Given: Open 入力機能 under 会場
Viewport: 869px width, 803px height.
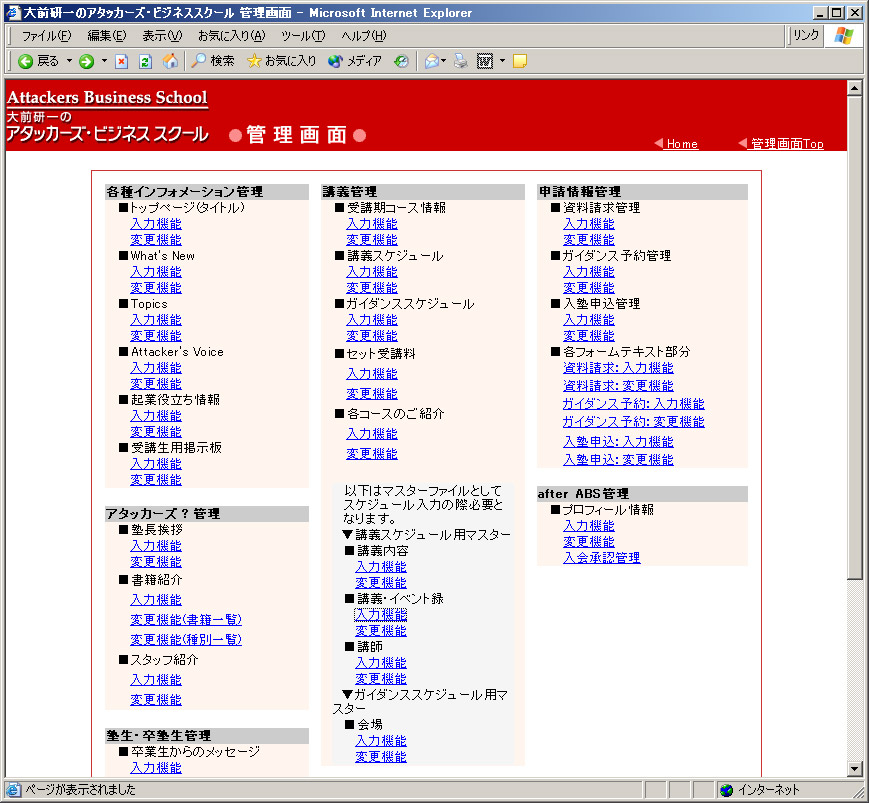Looking at the screenshot, I should (381, 741).
